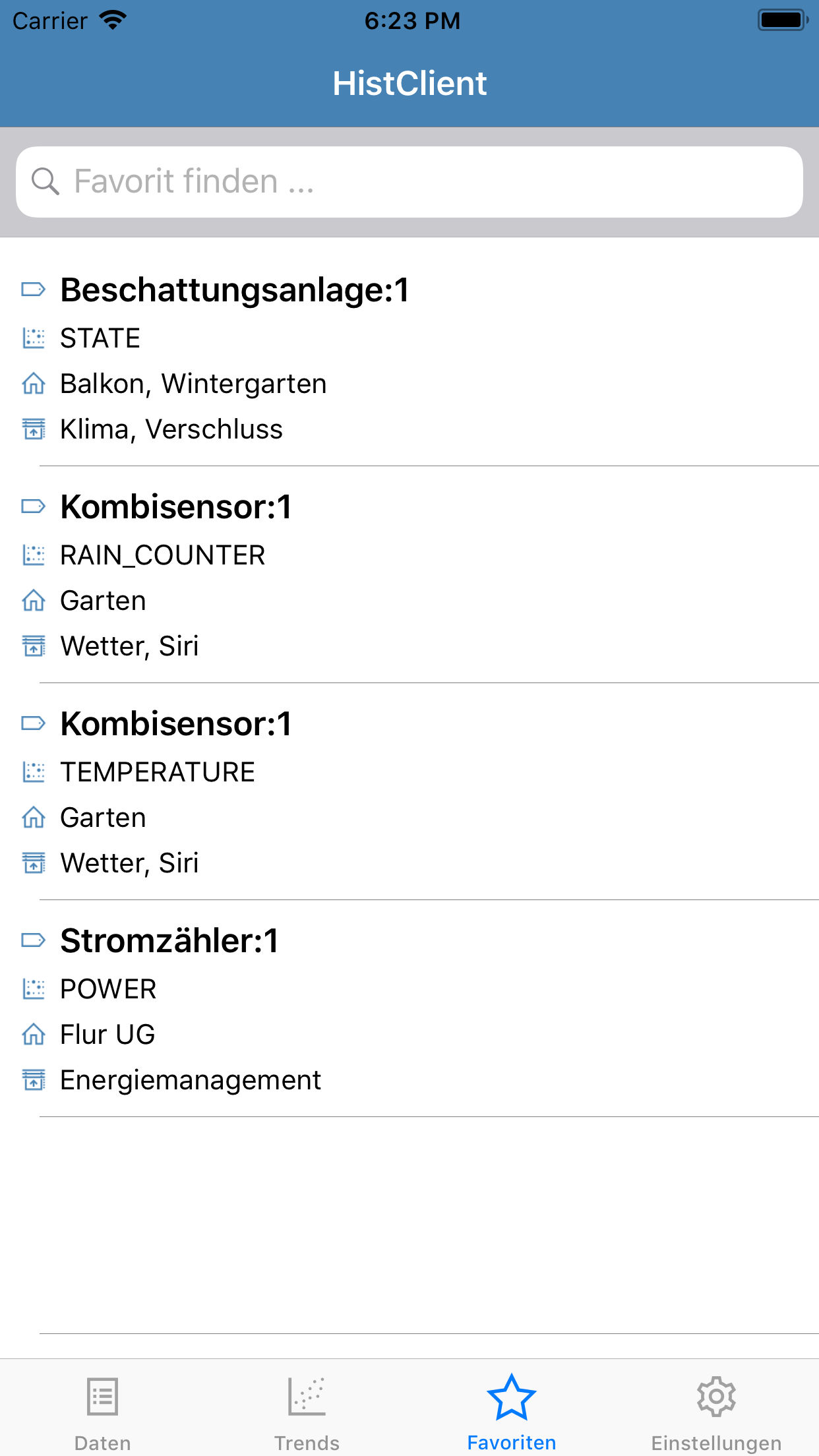819x1456 pixels.
Task: Click the chart icon next to STATE
Action: coord(34,338)
